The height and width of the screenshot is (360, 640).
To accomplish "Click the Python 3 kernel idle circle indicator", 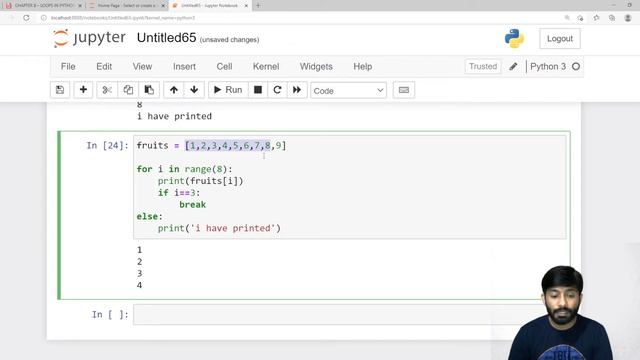I will (x=576, y=67).
